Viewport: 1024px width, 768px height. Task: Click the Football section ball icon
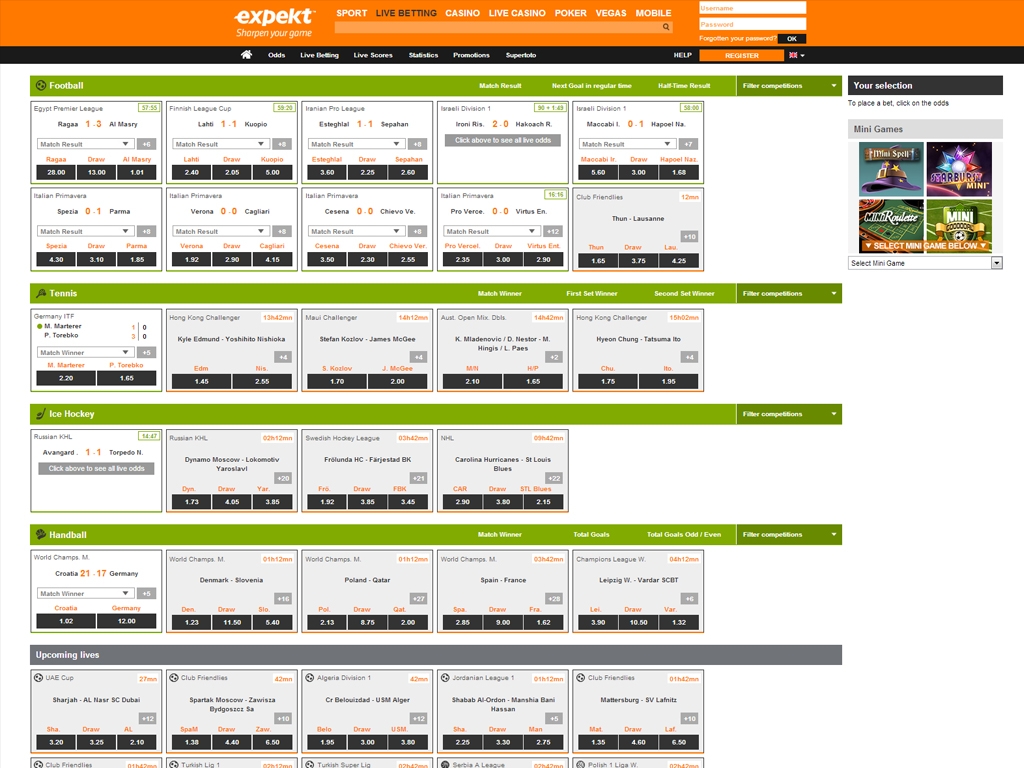40,86
